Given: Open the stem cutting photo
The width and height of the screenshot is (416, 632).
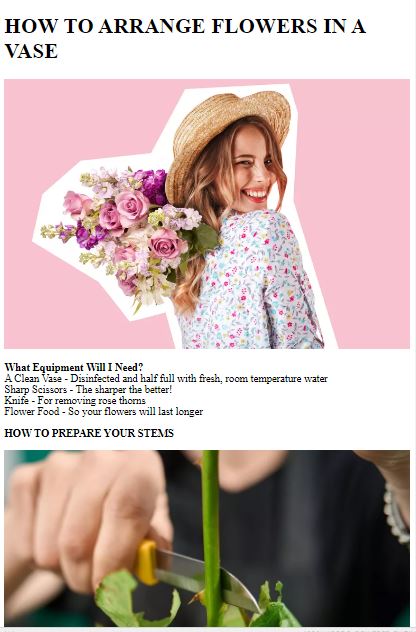Looking at the screenshot, I should [x=207, y=538].
